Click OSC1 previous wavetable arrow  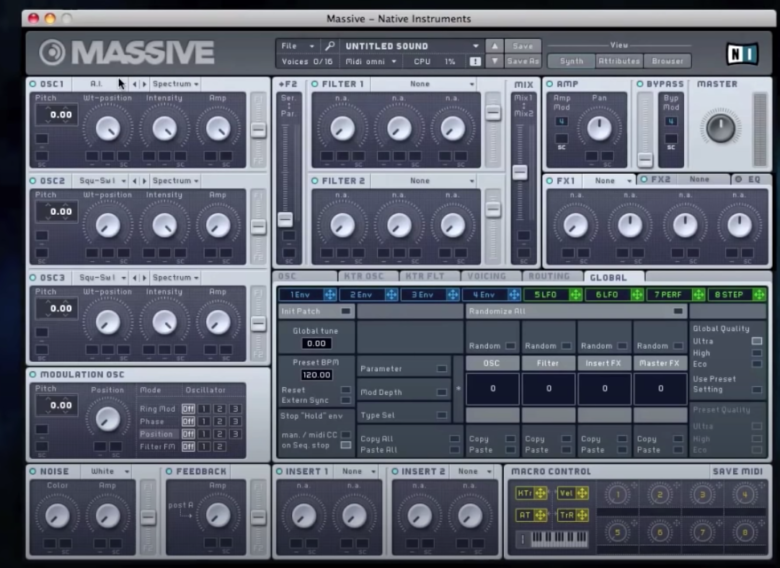click(x=135, y=84)
